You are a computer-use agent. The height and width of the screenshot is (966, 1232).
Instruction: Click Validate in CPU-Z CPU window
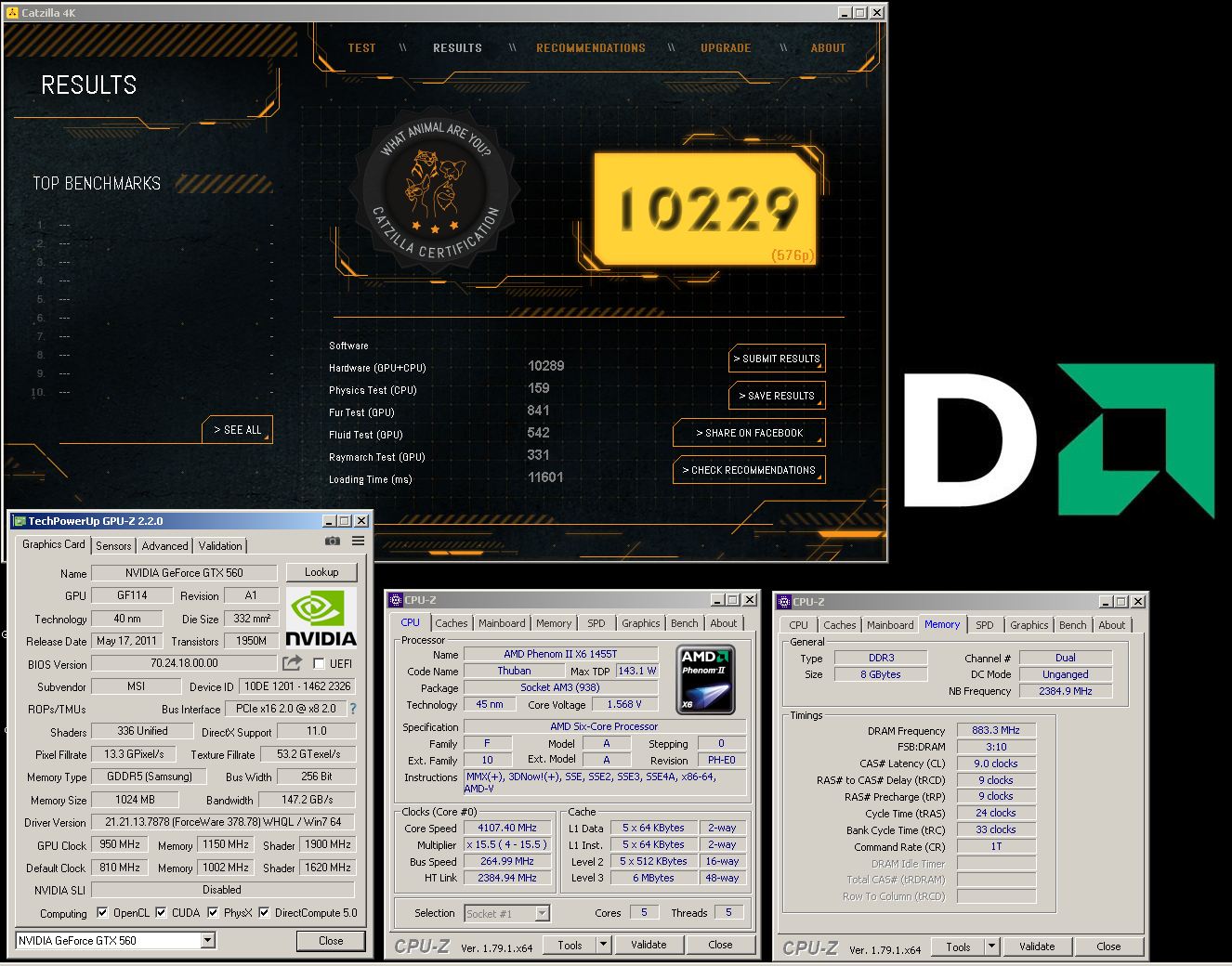coord(649,945)
